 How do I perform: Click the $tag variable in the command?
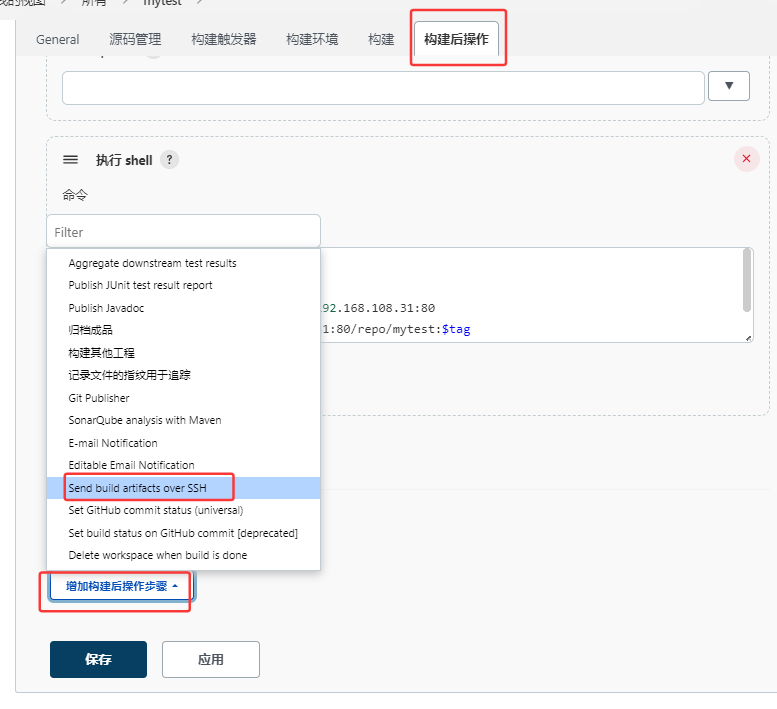click(x=456, y=329)
